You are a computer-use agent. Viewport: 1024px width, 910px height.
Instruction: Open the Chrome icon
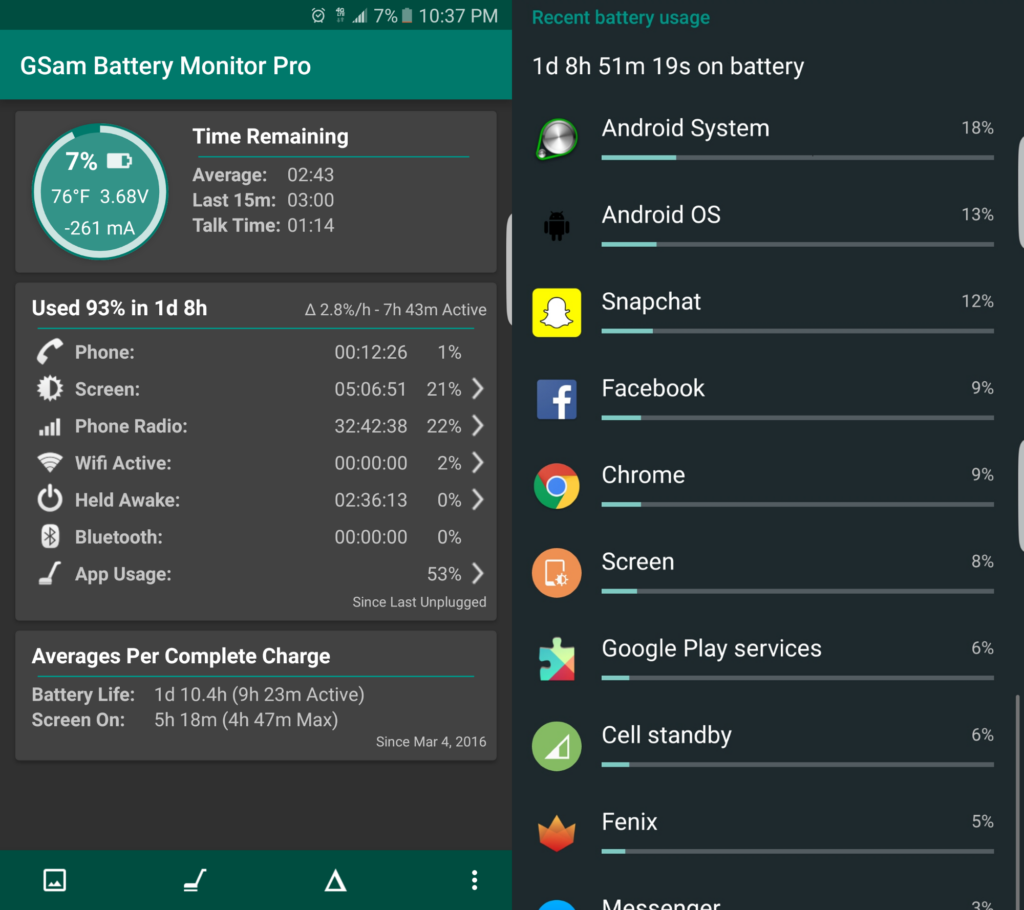click(x=556, y=486)
